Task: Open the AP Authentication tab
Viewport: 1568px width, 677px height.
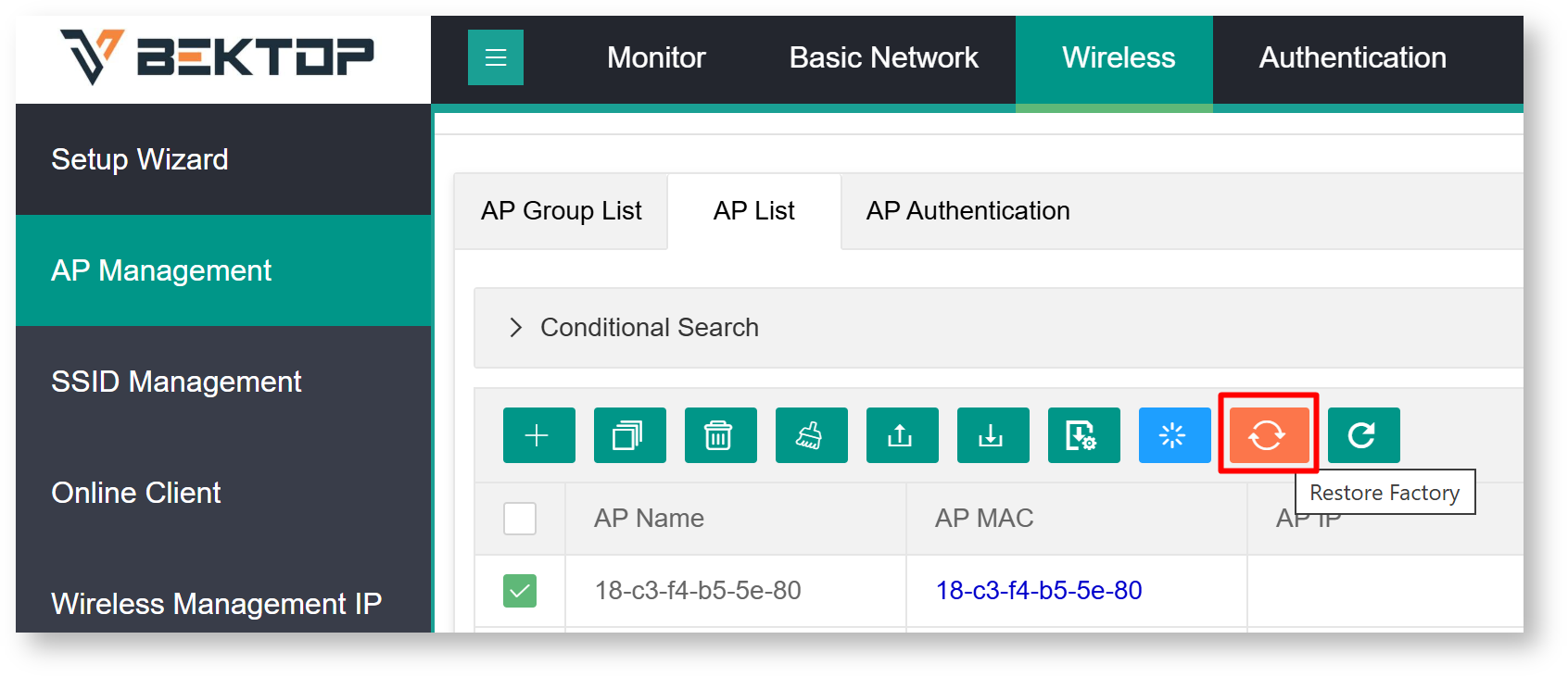Action: (967, 211)
